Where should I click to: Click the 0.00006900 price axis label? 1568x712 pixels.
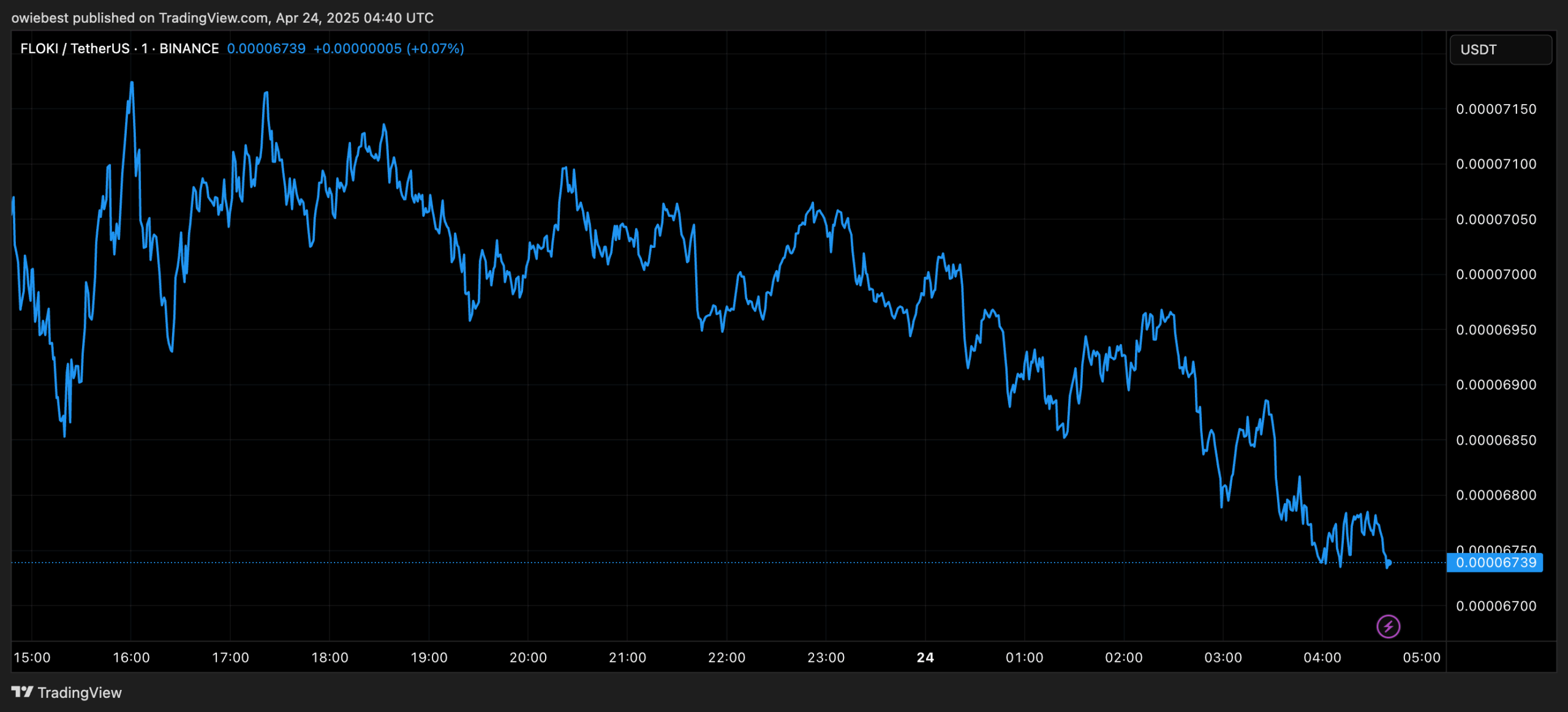pyautogui.click(x=1496, y=385)
